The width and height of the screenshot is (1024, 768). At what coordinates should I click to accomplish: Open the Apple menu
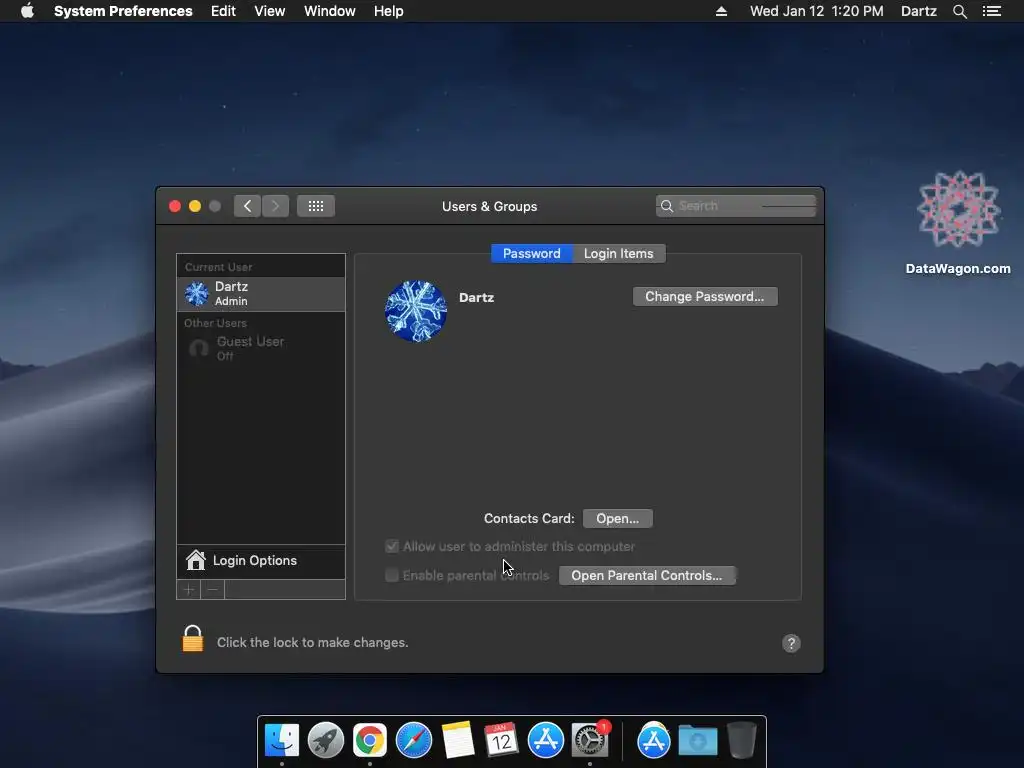[27, 11]
